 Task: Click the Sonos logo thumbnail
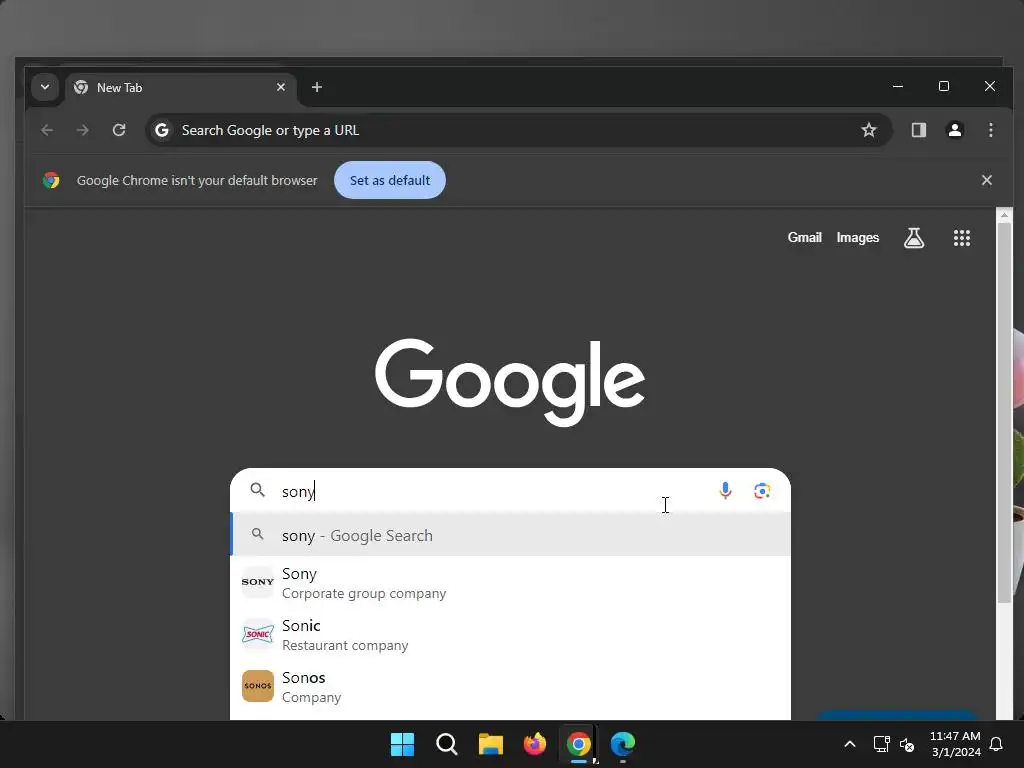[258, 686]
